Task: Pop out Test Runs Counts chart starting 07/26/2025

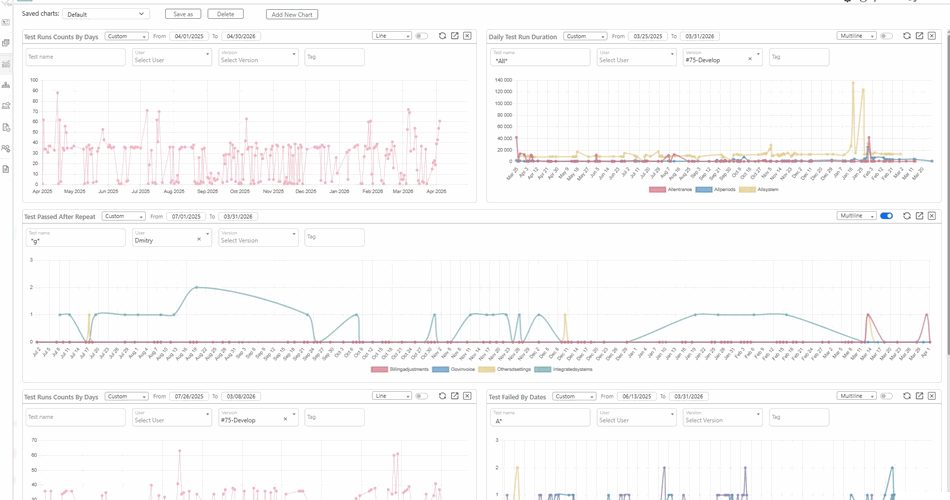Action: click(455, 396)
